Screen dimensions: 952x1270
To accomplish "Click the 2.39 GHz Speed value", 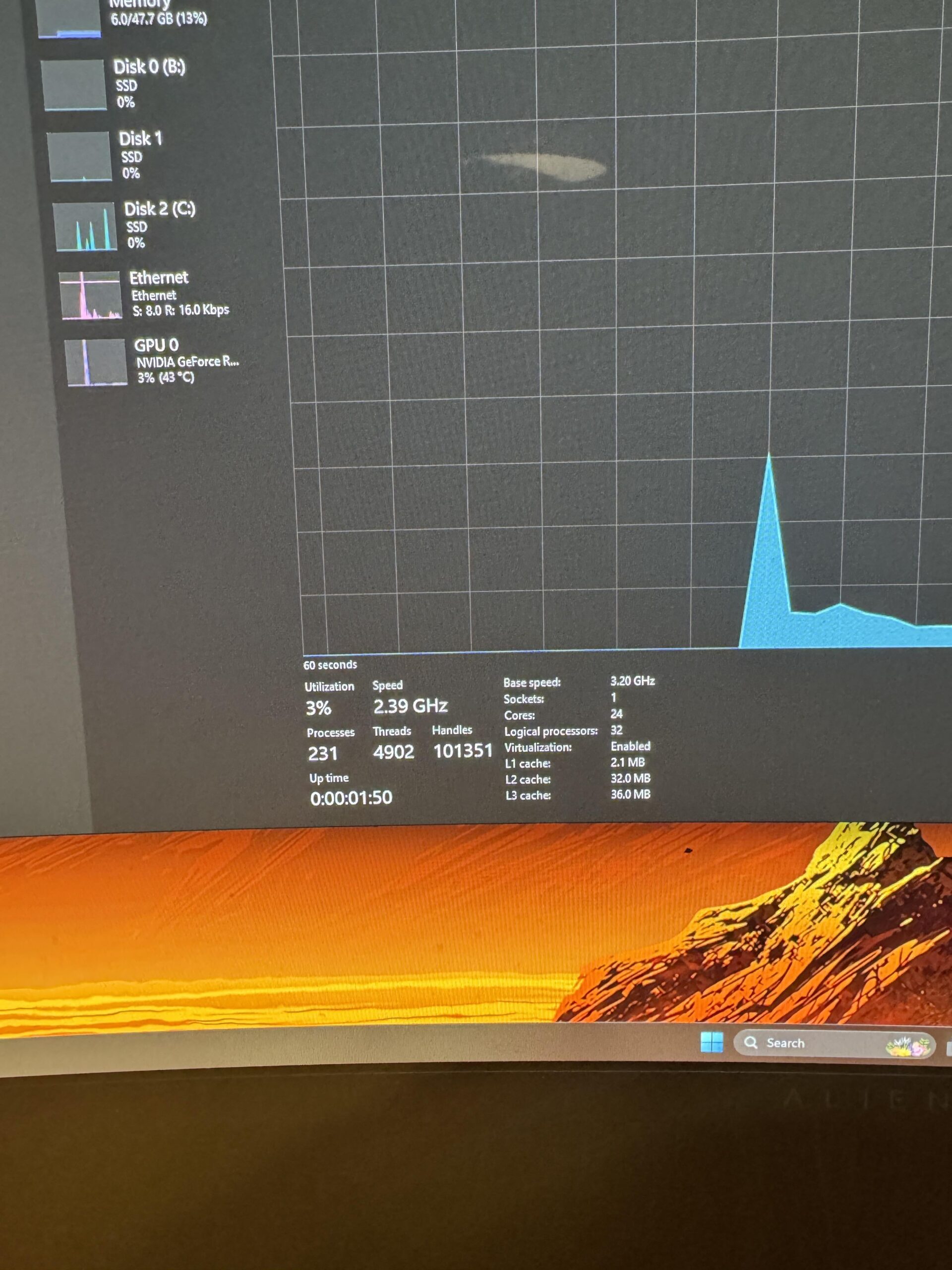I will click(410, 706).
